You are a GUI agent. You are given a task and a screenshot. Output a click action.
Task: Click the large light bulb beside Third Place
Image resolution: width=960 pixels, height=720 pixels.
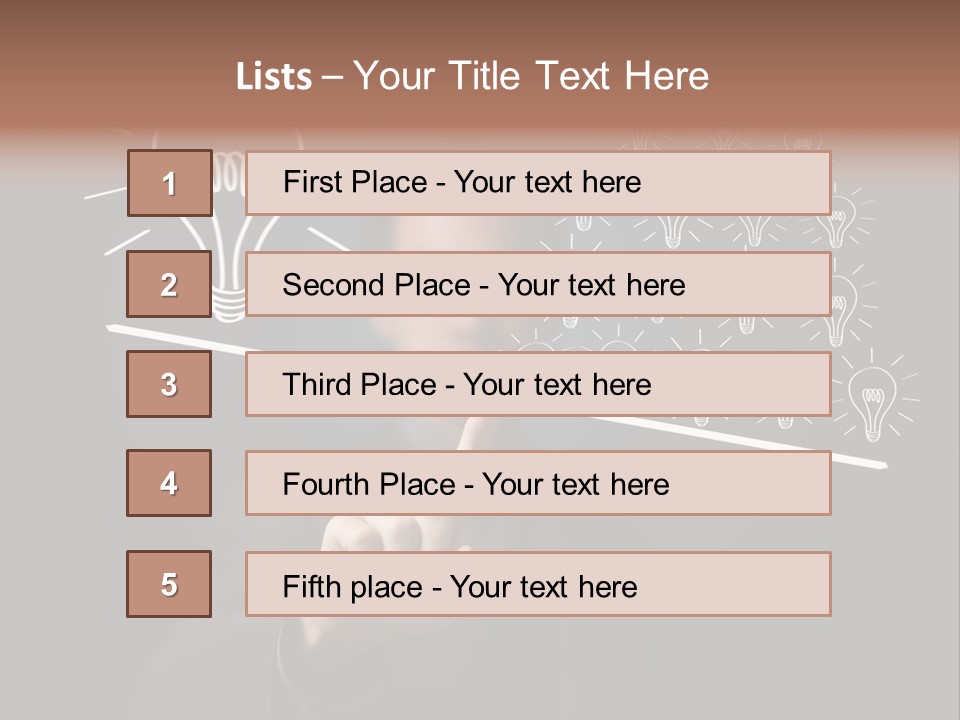click(x=871, y=400)
